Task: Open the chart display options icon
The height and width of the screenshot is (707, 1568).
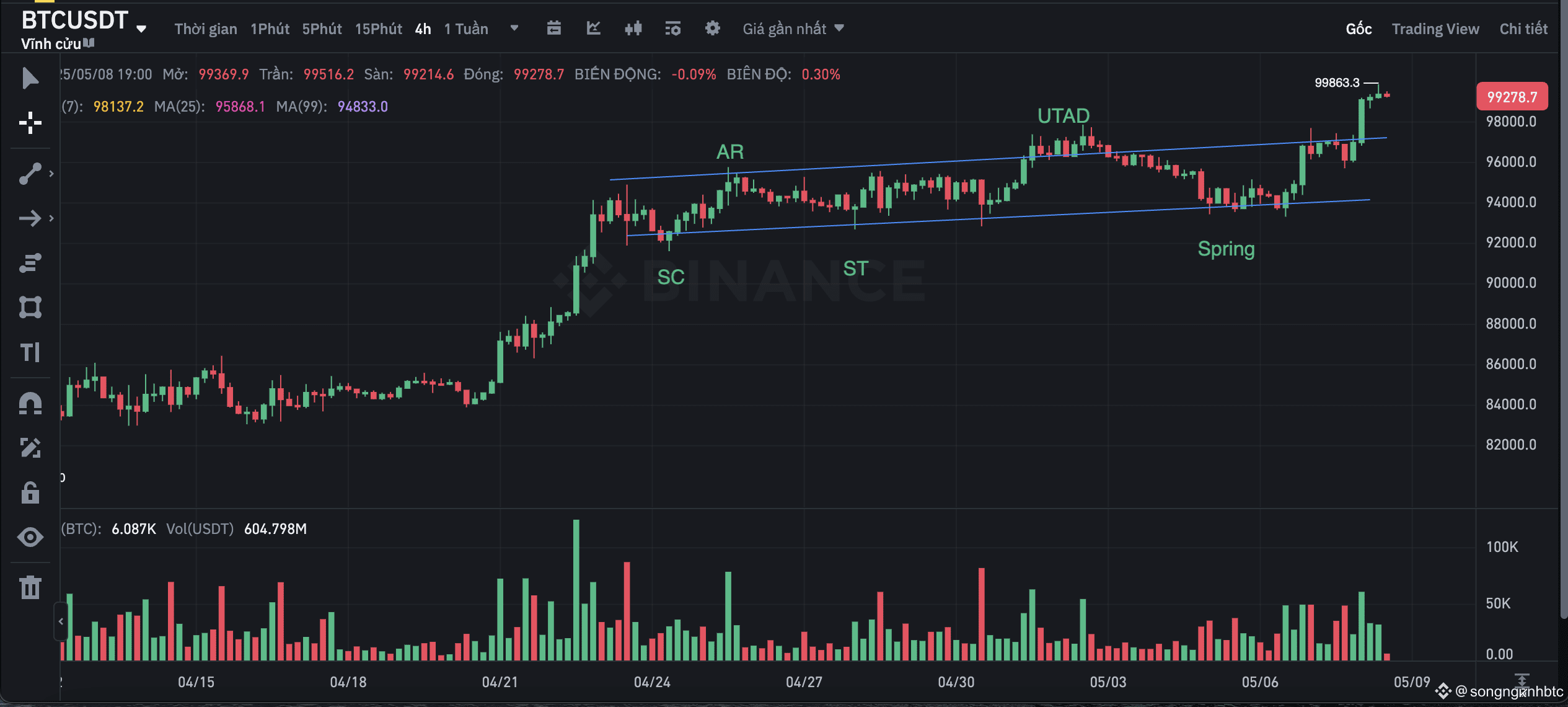Action: point(673,28)
